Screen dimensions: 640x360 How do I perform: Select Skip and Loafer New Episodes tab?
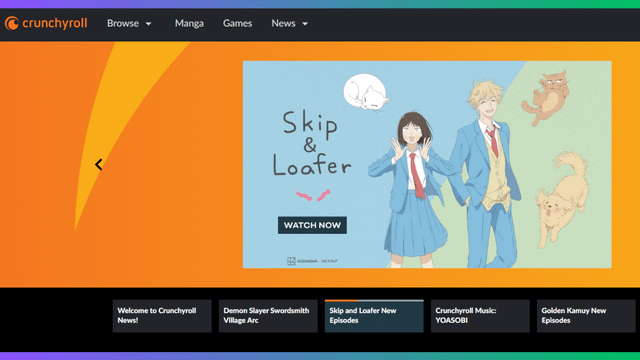coord(374,316)
